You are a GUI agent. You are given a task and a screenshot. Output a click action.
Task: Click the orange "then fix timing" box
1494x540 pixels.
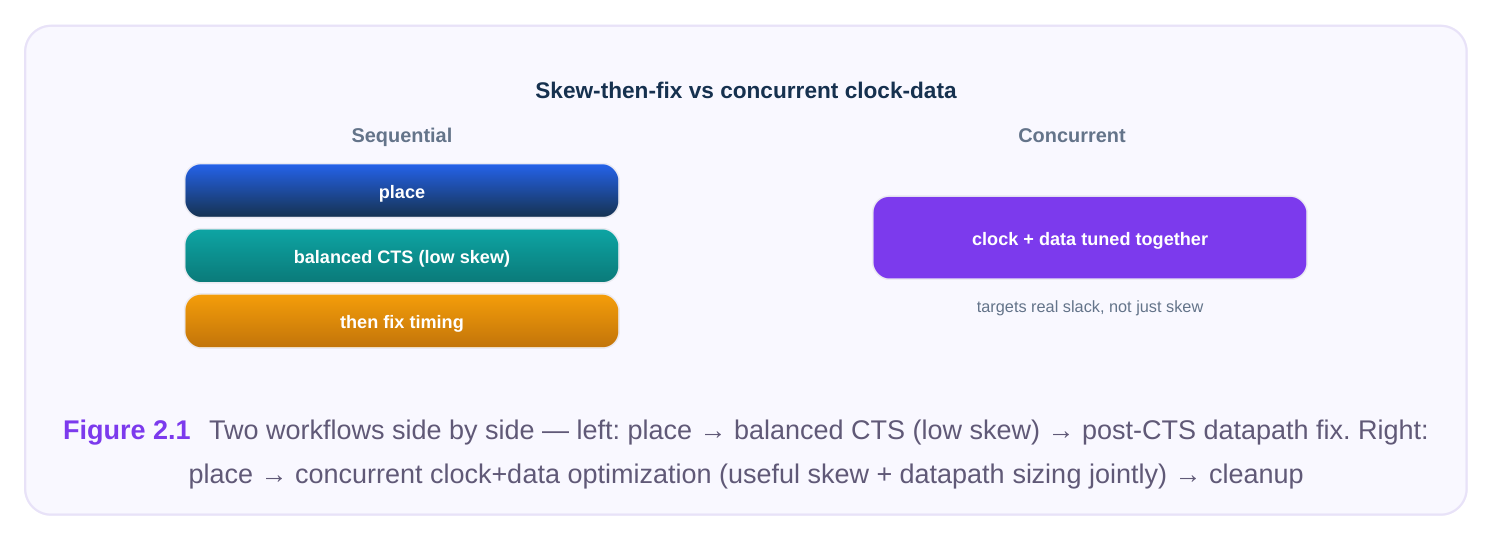(402, 321)
